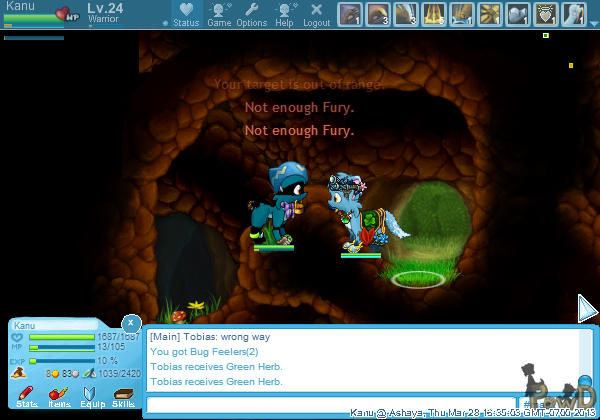The height and width of the screenshot is (420, 600).
Task: Open the Status menu heart icon
Action: click(186, 10)
